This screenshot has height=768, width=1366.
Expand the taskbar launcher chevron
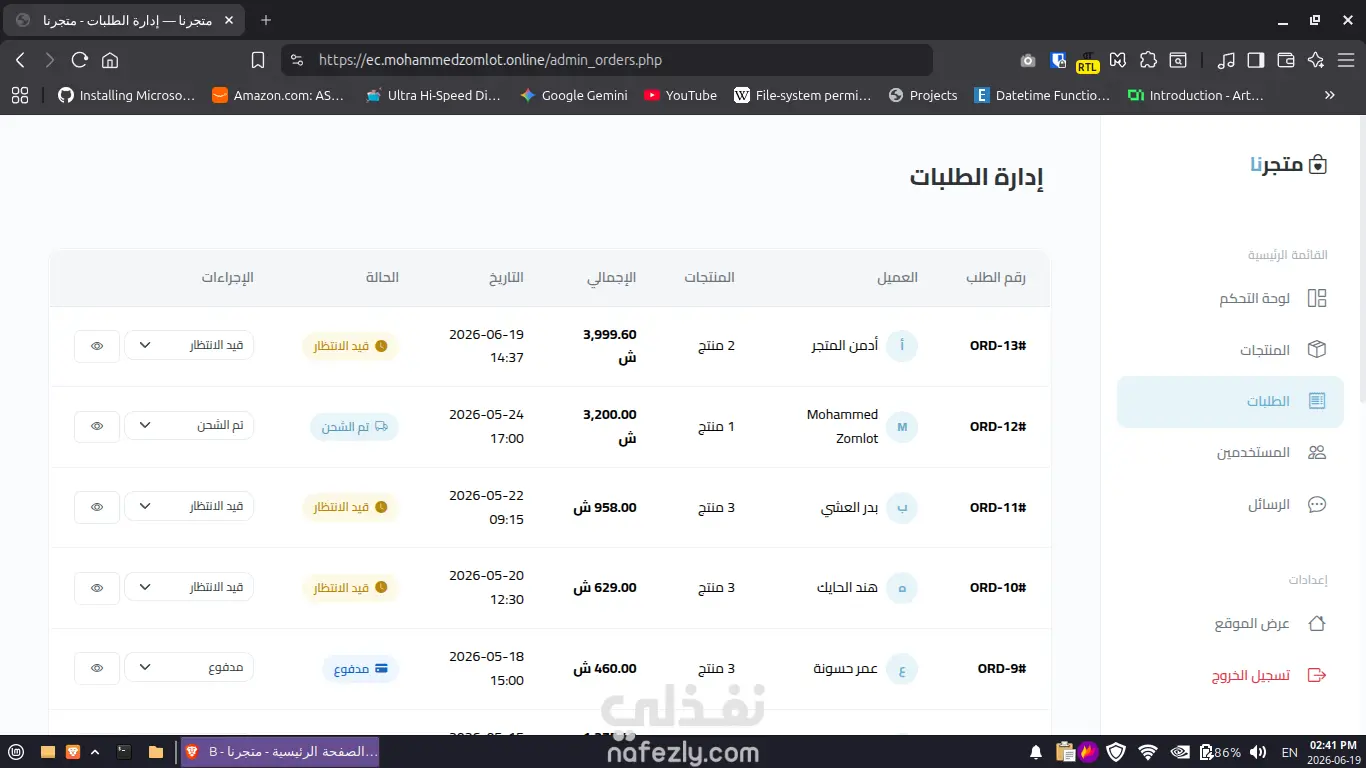tap(95, 751)
